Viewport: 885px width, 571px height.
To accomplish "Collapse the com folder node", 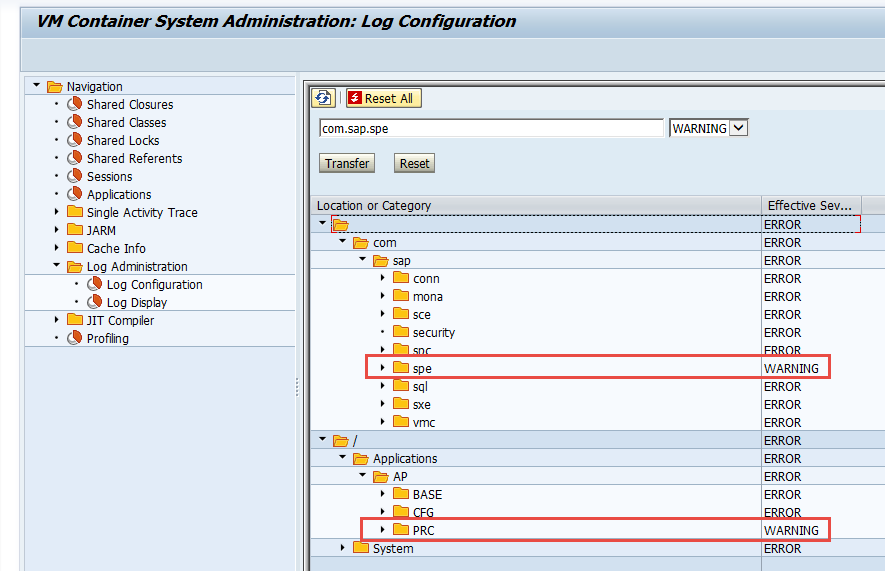I will (343, 241).
